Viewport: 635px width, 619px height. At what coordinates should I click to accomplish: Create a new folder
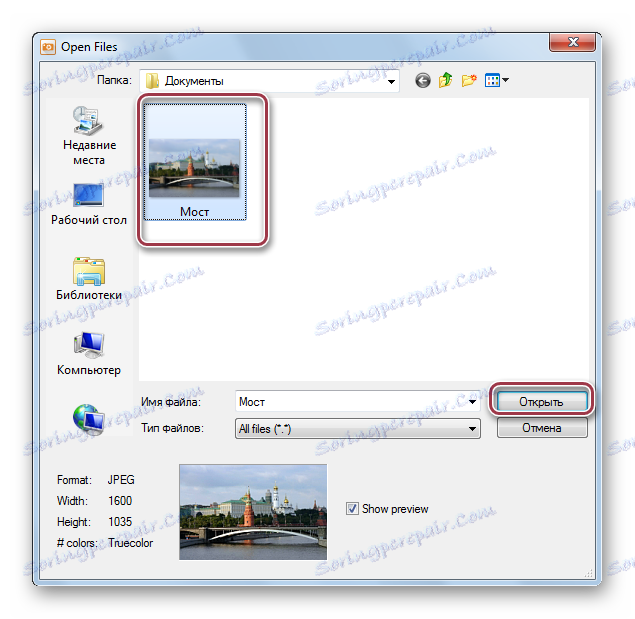click(x=469, y=80)
